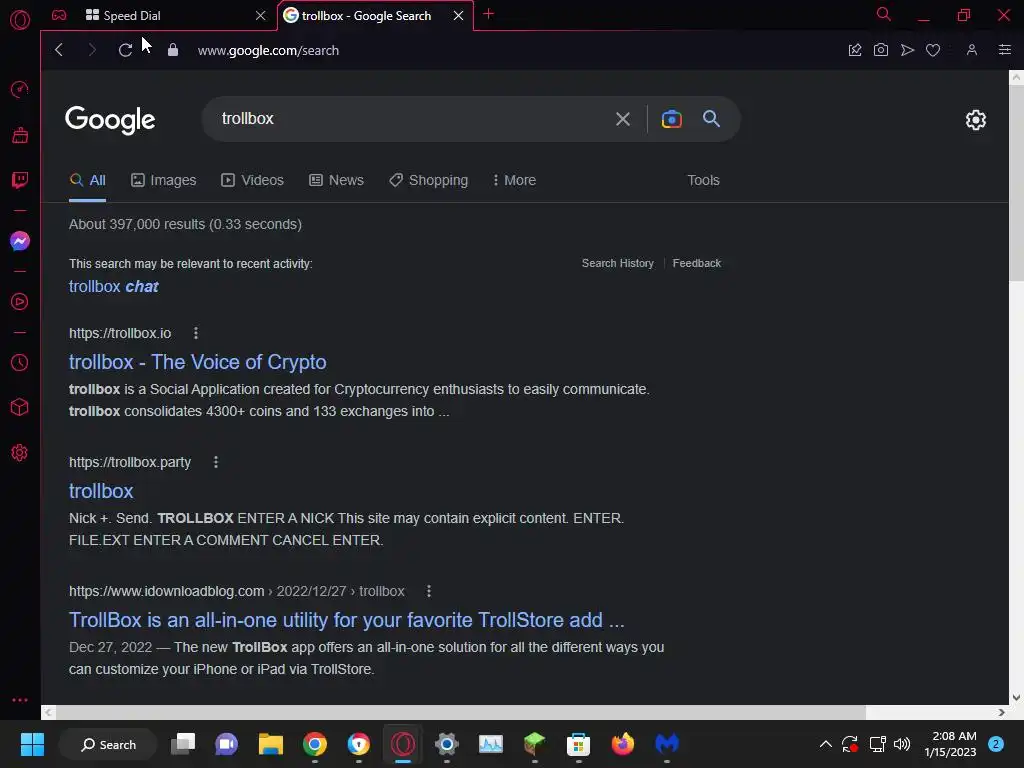Launch Firefox from the taskbar
Image resolution: width=1024 pixels, height=768 pixels.
pyautogui.click(x=622, y=744)
